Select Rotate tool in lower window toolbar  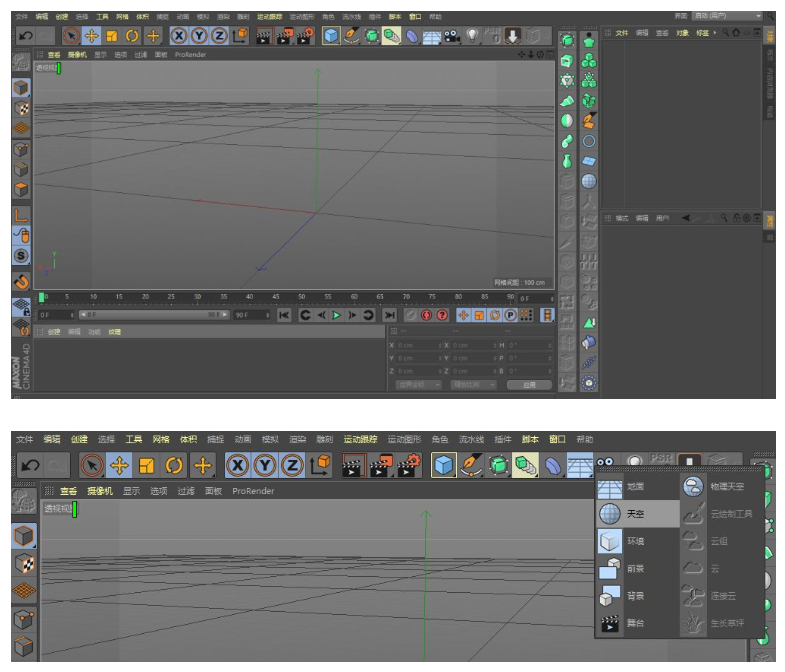click(173, 466)
